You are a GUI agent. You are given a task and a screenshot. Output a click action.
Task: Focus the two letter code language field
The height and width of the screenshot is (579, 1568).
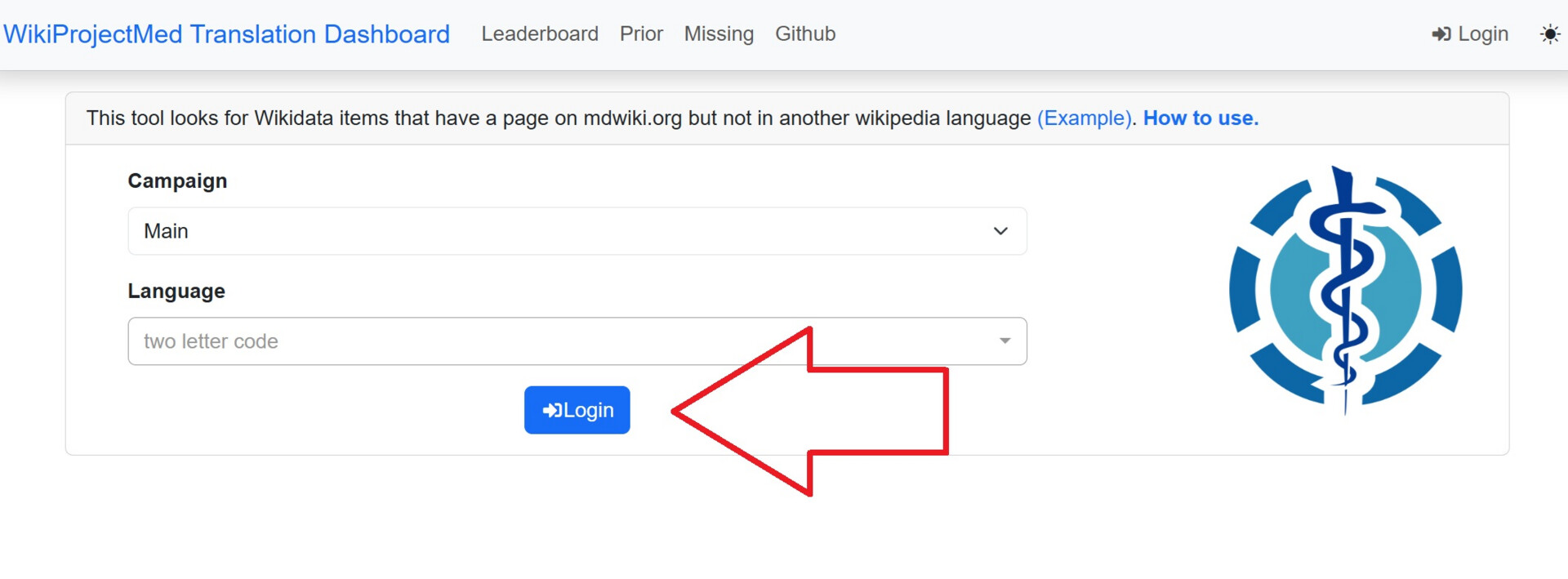pos(577,341)
